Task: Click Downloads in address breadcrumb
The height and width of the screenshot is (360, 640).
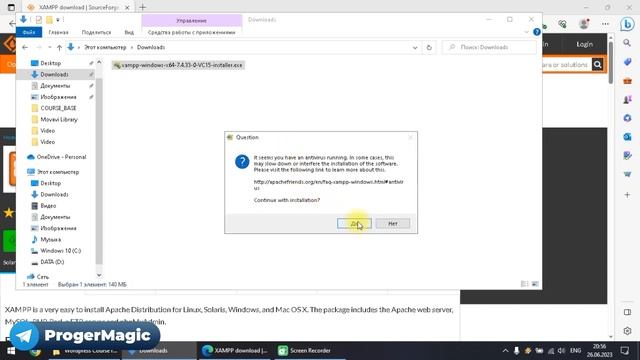Action: [151, 47]
